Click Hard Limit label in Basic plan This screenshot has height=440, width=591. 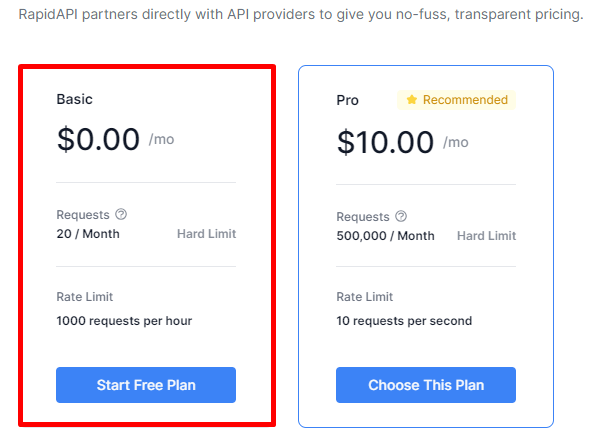pyautogui.click(x=207, y=234)
